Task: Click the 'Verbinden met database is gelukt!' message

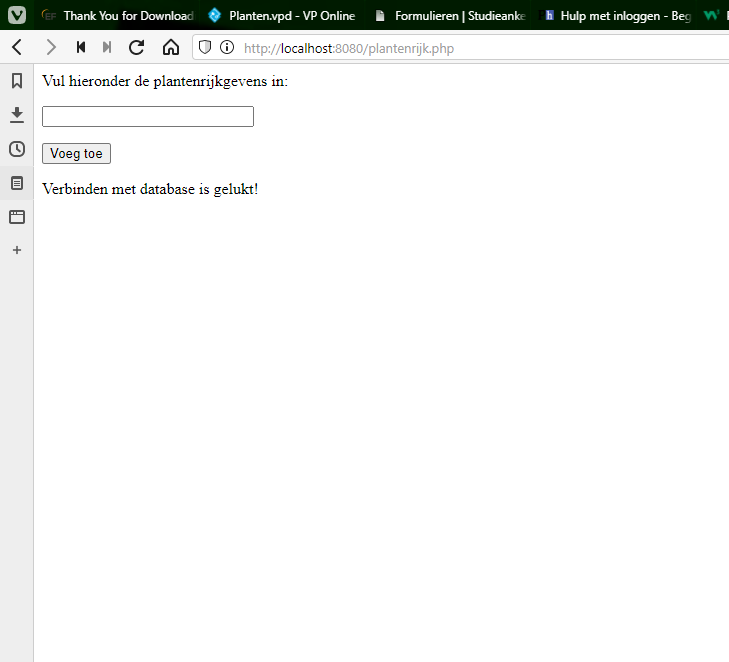Action: (x=150, y=189)
